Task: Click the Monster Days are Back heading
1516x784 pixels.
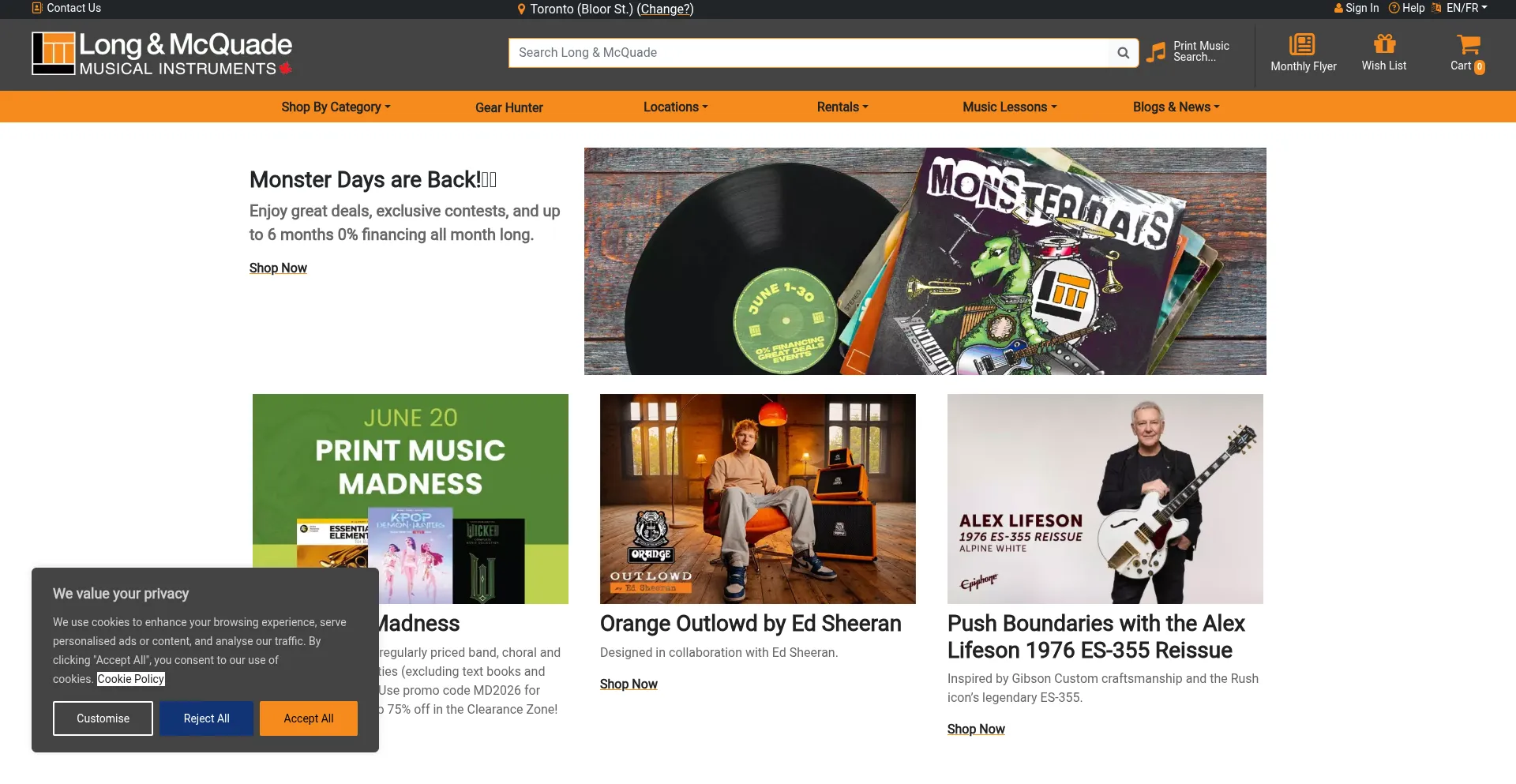Action: pyautogui.click(x=373, y=180)
